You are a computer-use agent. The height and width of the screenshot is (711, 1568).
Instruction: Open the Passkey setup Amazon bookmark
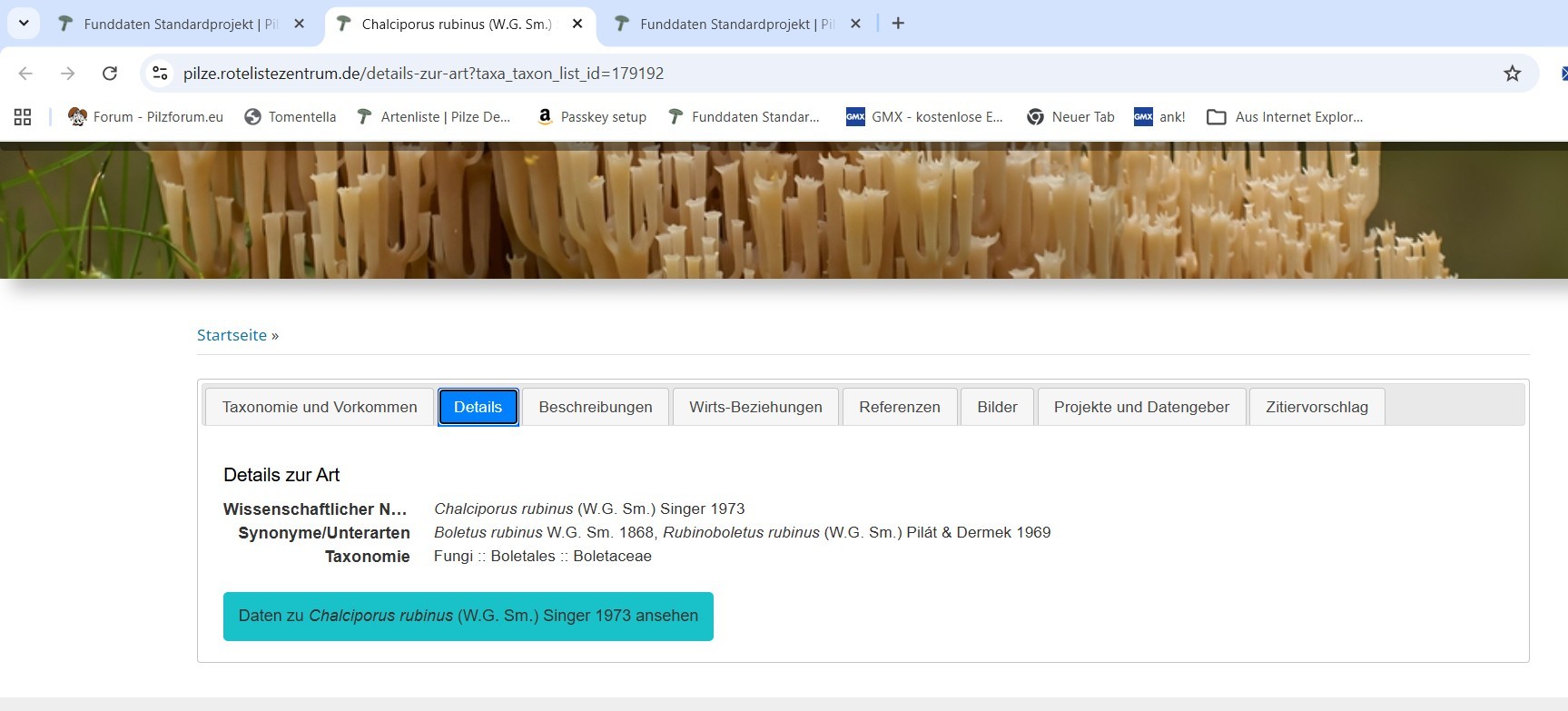click(592, 117)
